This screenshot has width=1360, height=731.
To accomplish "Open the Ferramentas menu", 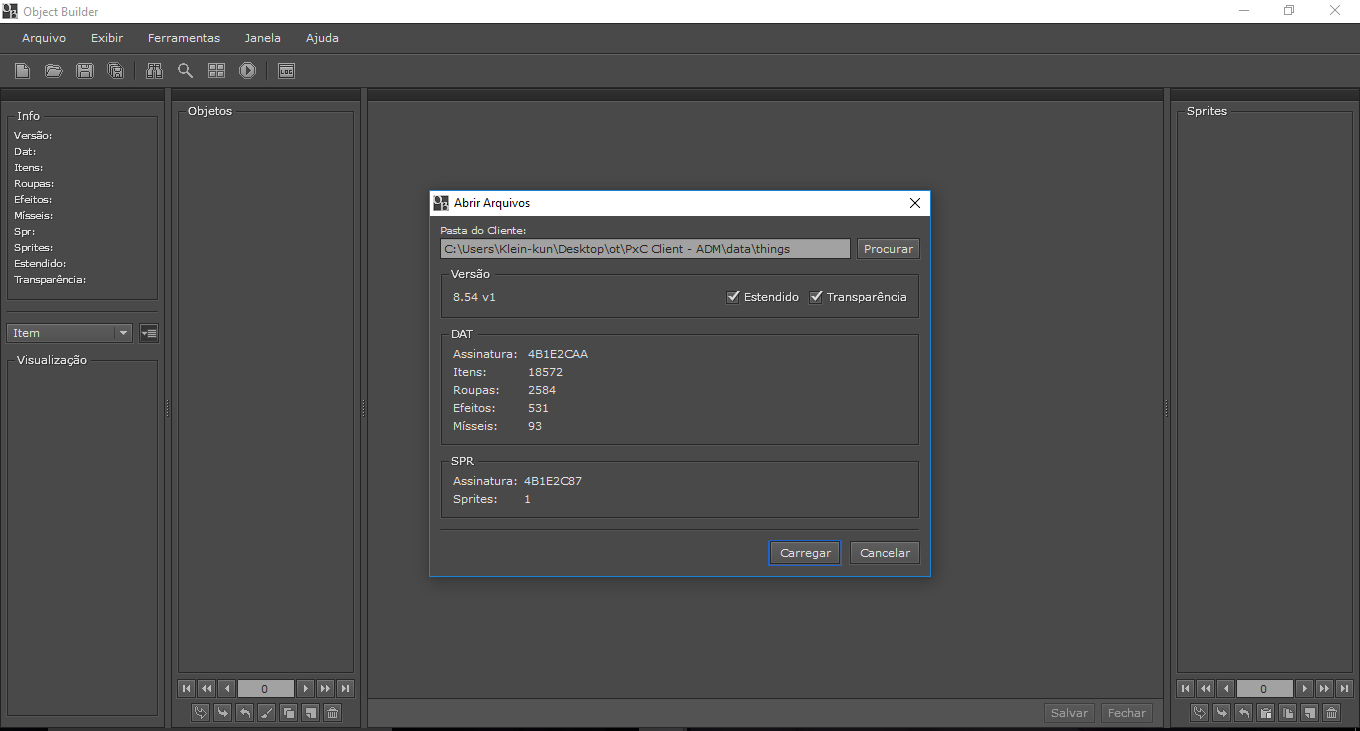I will pos(184,38).
